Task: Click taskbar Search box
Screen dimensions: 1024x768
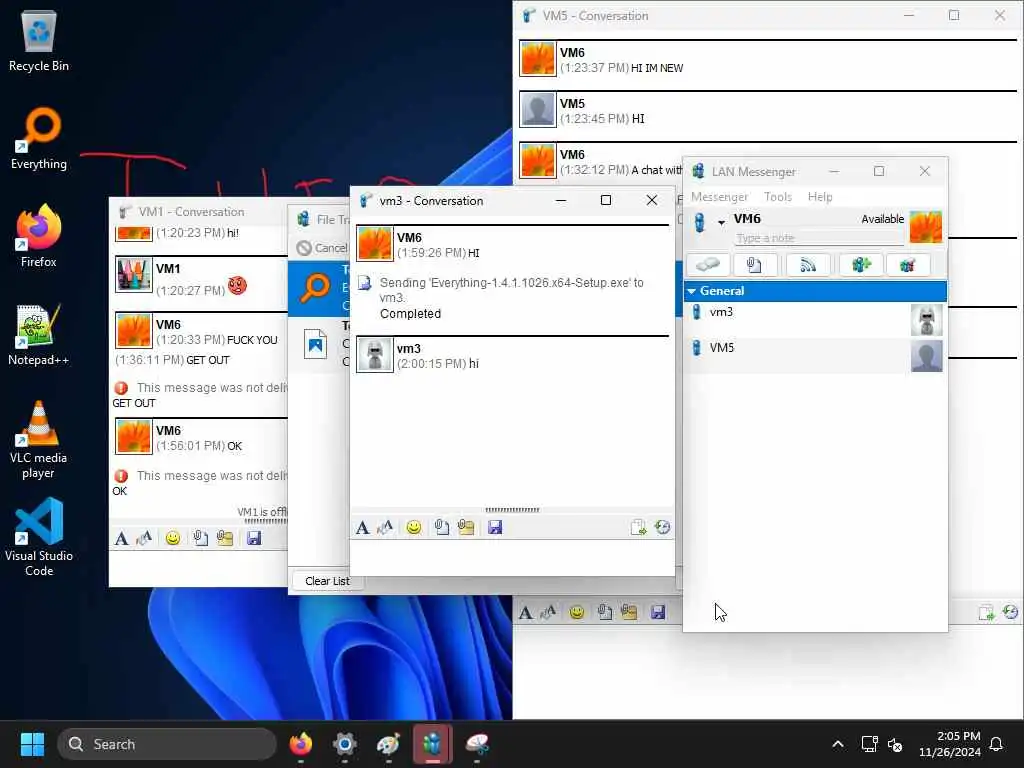Action: (x=167, y=744)
